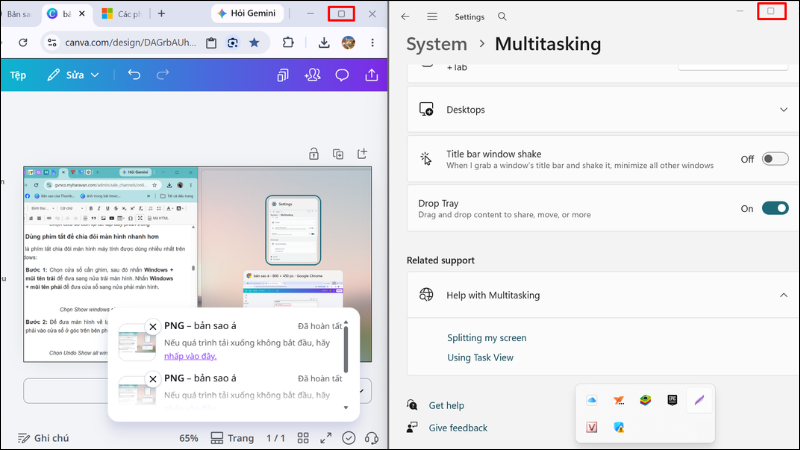Click Give feedback link
Viewport: 800px width, 450px height.
[458, 428]
